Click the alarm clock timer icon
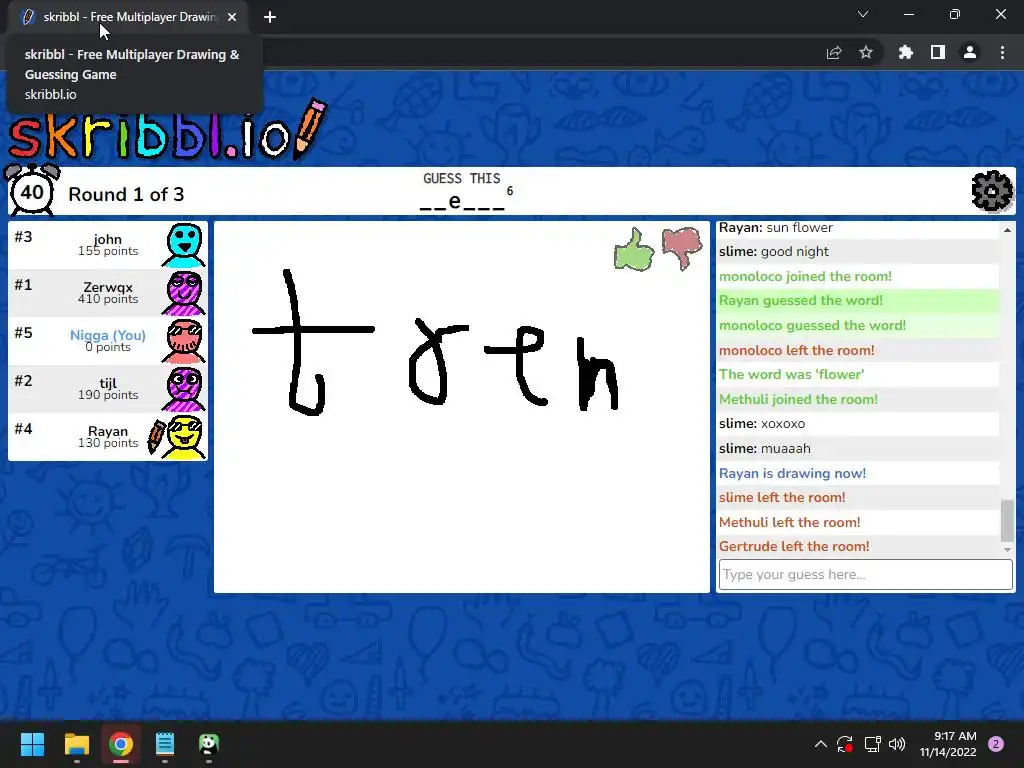Viewport: 1024px width, 768px height. [x=31, y=189]
